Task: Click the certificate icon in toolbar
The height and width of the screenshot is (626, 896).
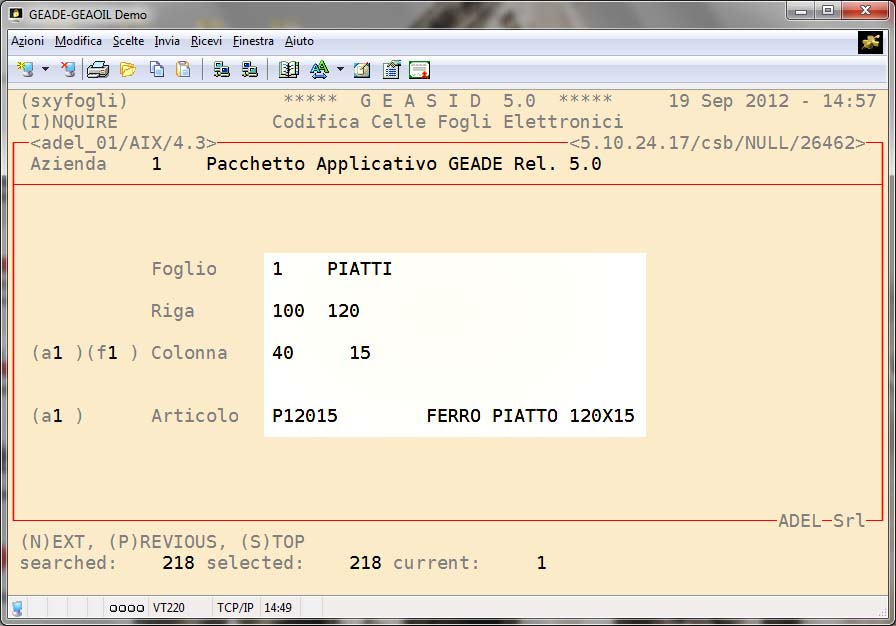Action: pyautogui.click(x=420, y=70)
